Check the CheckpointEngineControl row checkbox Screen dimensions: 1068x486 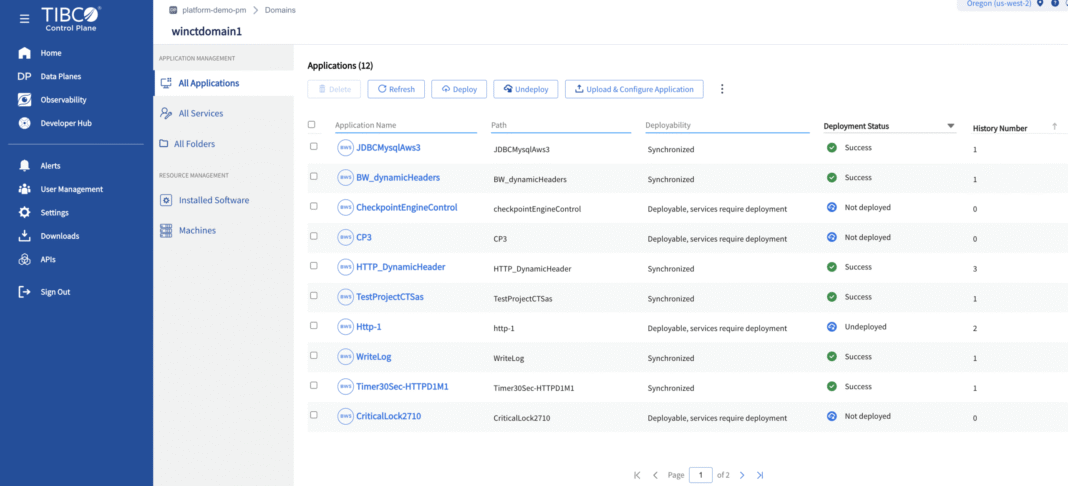click(x=314, y=206)
